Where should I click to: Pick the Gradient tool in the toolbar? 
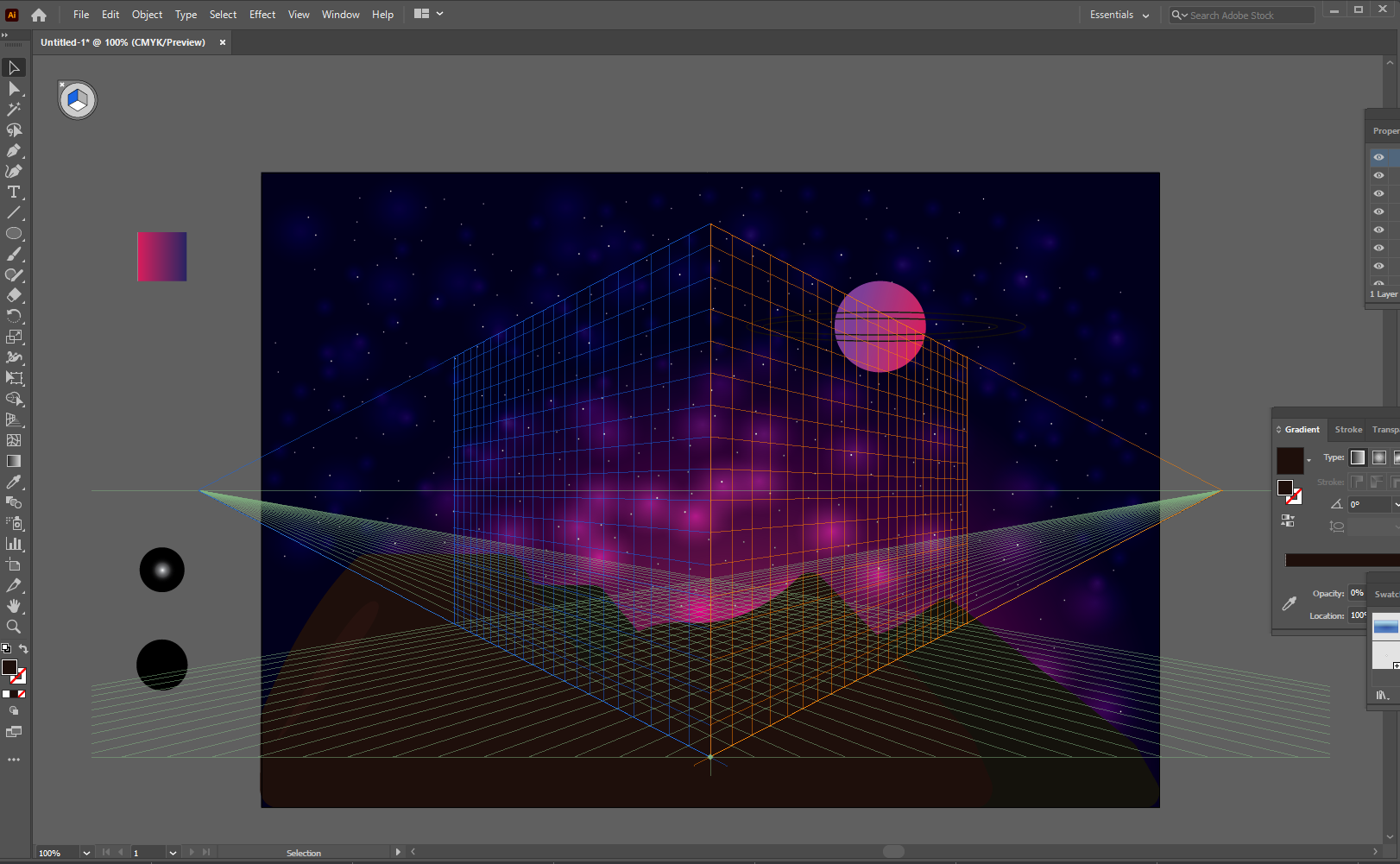point(14,460)
